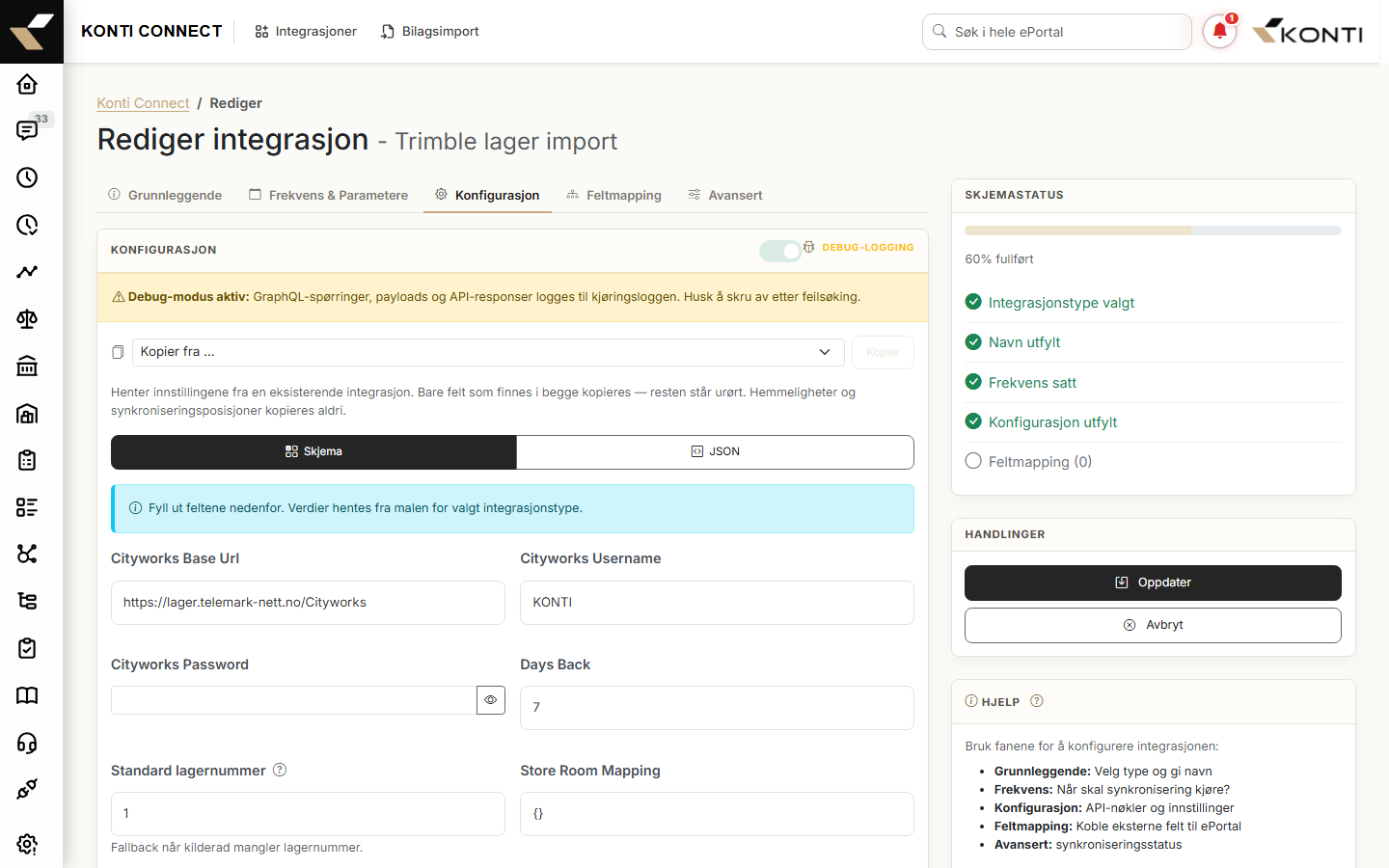Open the clipboard list sidebar icon
This screenshot has height=868, width=1389.
[x=27, y=460]
